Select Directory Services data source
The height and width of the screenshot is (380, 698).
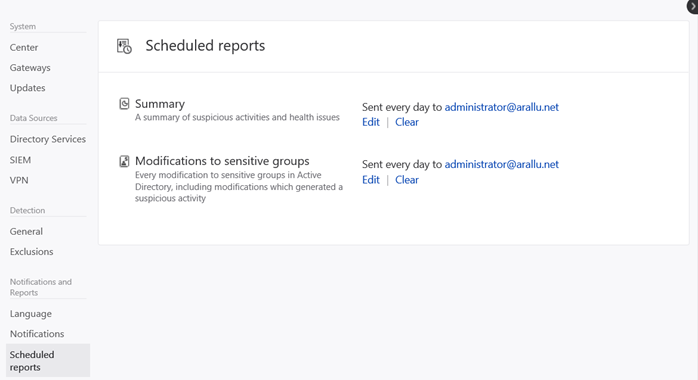(48, 139)
